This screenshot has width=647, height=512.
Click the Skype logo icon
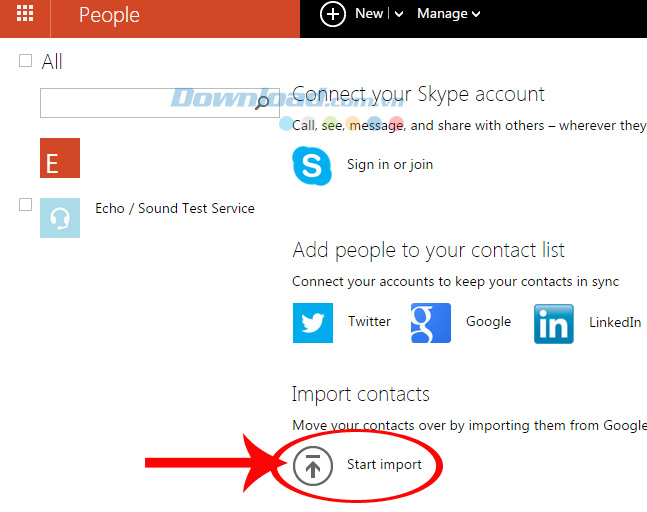[x=311, y=164]
